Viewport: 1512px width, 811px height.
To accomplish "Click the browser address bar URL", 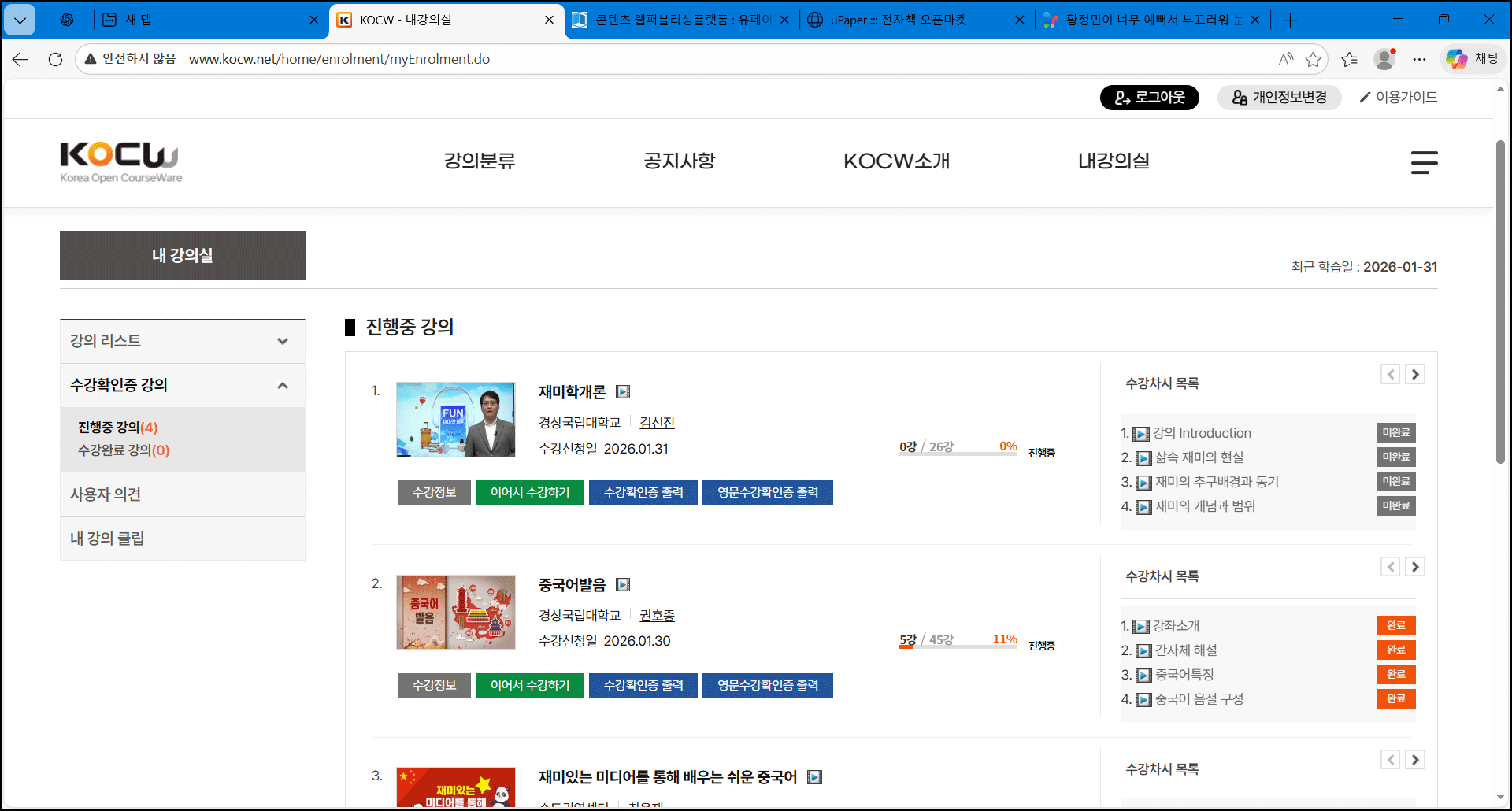I will pos(339,59).
